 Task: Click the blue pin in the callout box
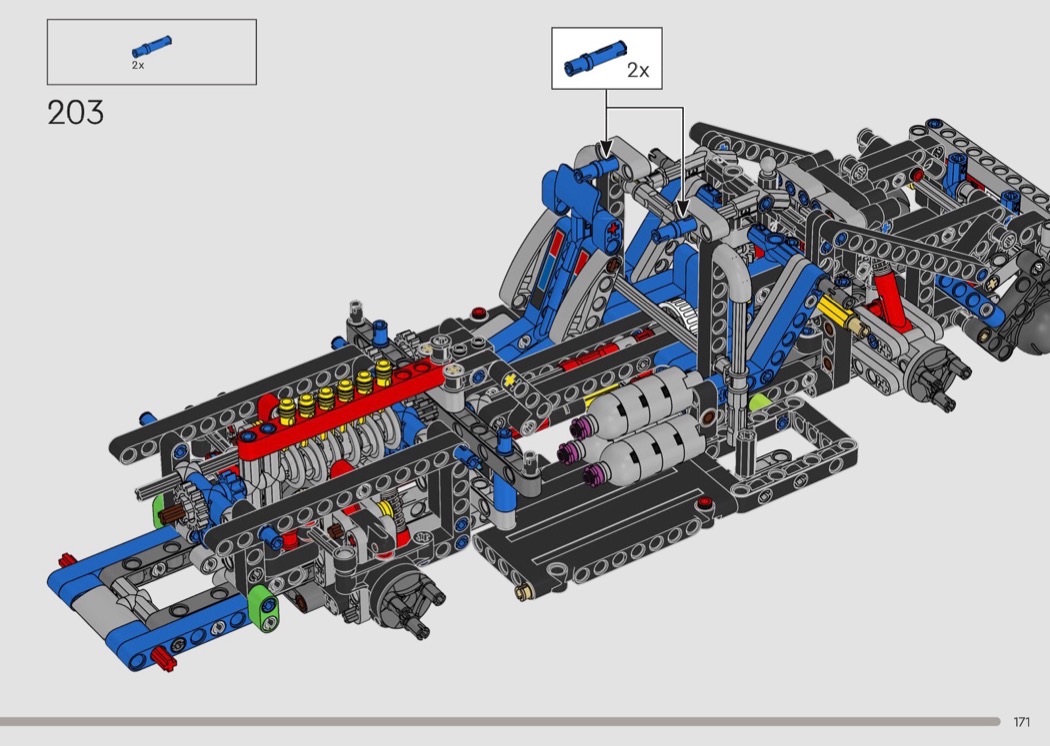[594, 59]
